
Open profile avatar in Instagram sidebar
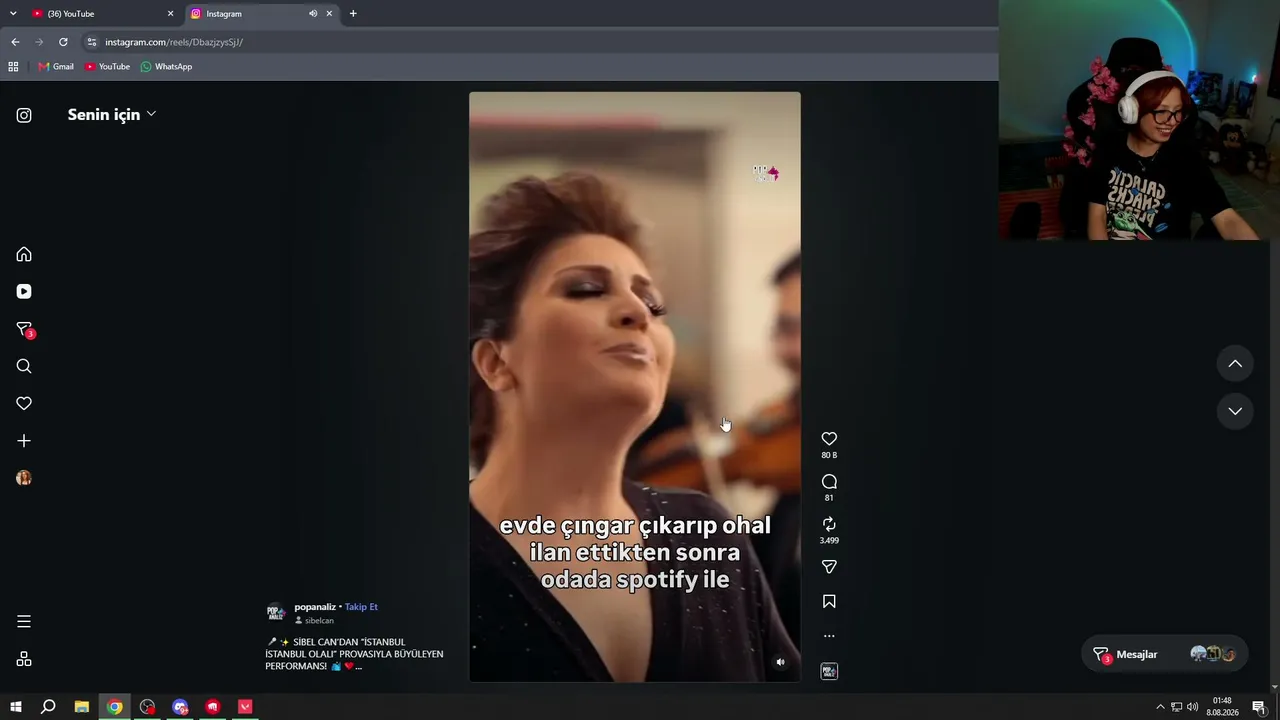(x=24, y=478)
